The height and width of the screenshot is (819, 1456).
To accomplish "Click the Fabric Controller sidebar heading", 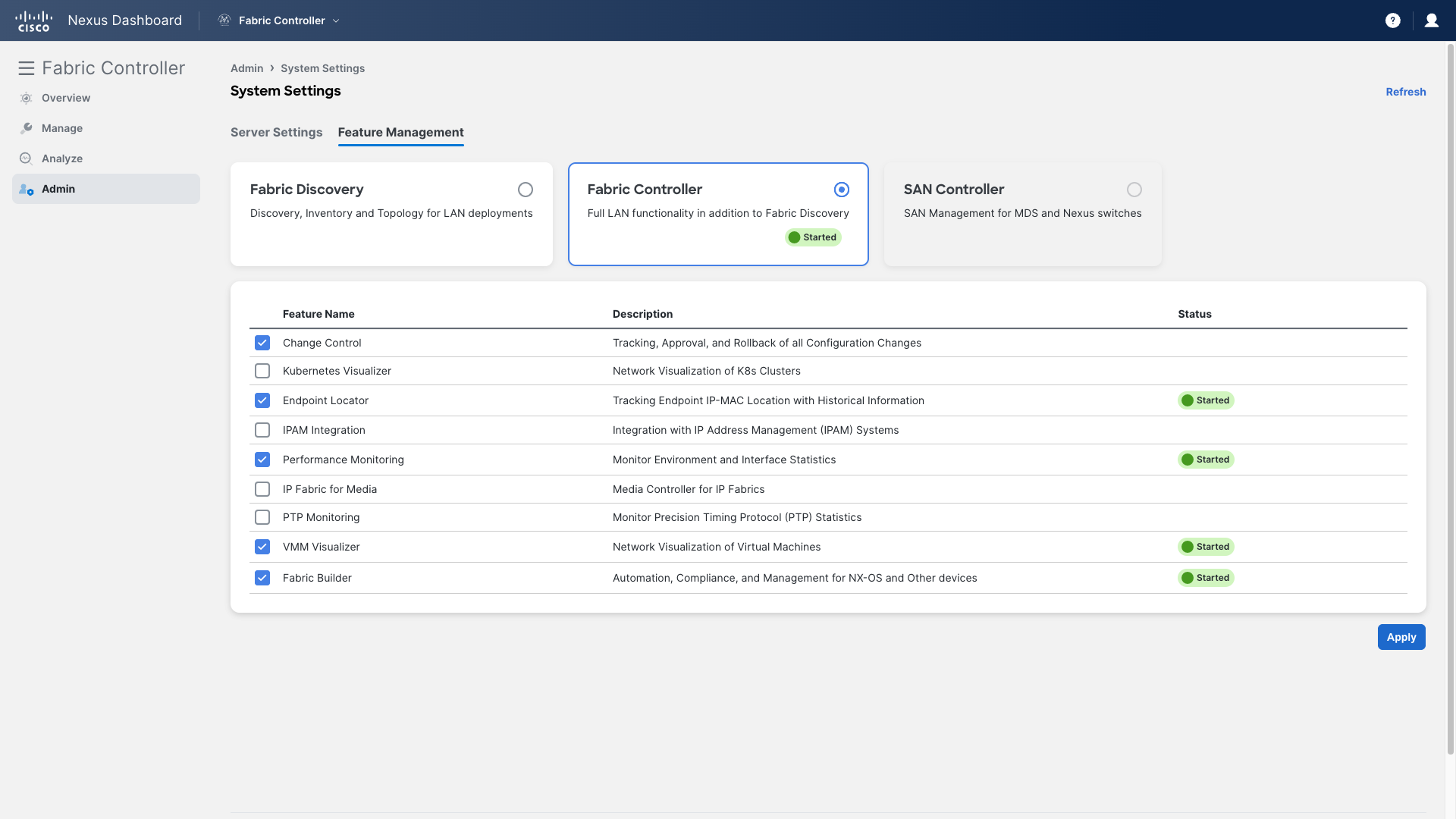I will [113, 68].
